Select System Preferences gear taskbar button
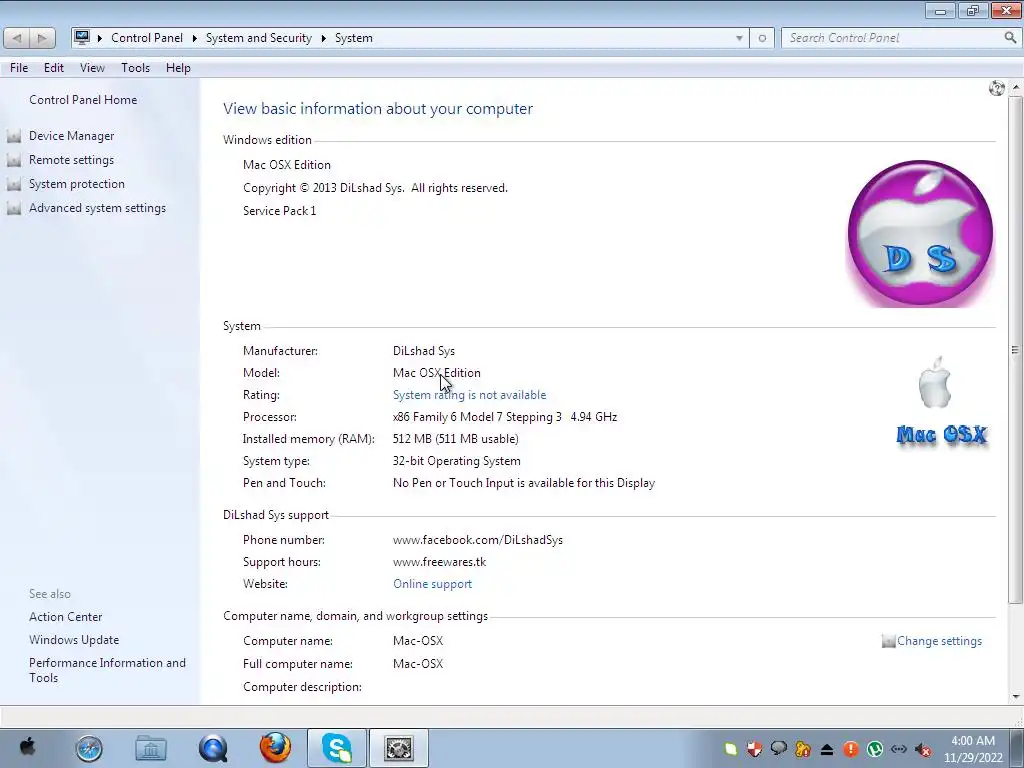Screen dimensions: 1024x768 click(399, 748)
